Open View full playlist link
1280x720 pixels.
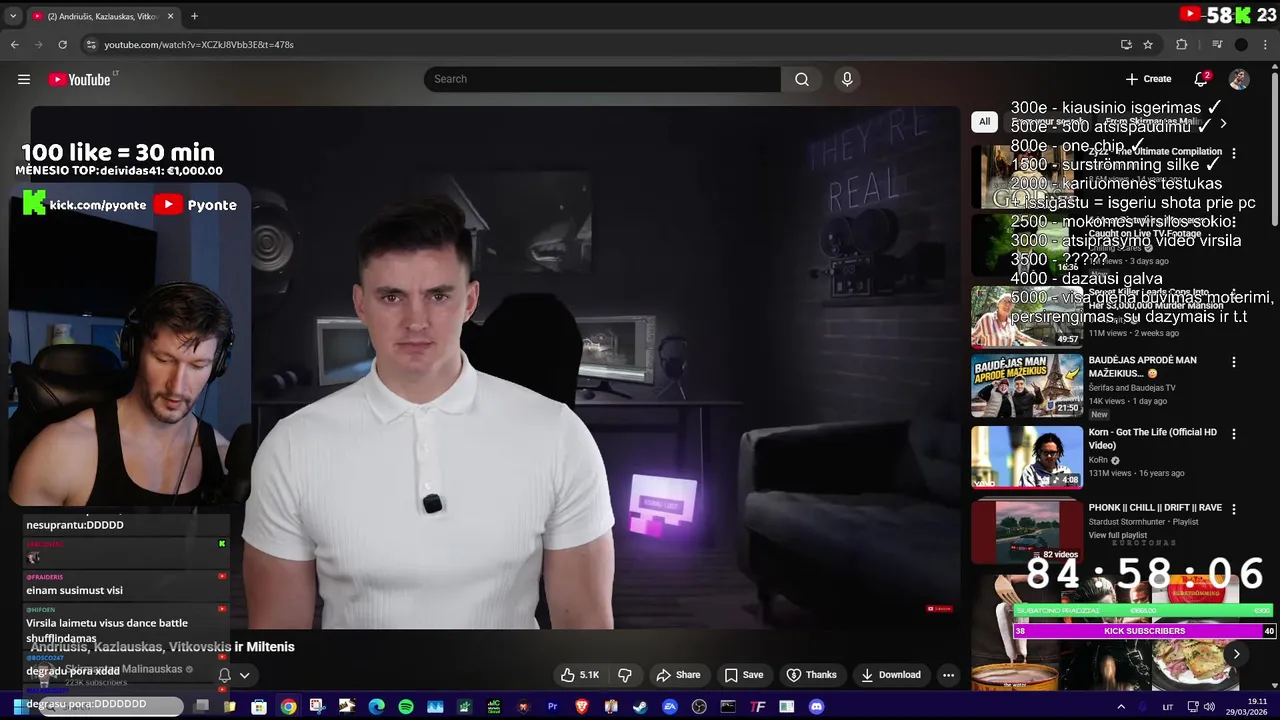(x=1117, y=535)
